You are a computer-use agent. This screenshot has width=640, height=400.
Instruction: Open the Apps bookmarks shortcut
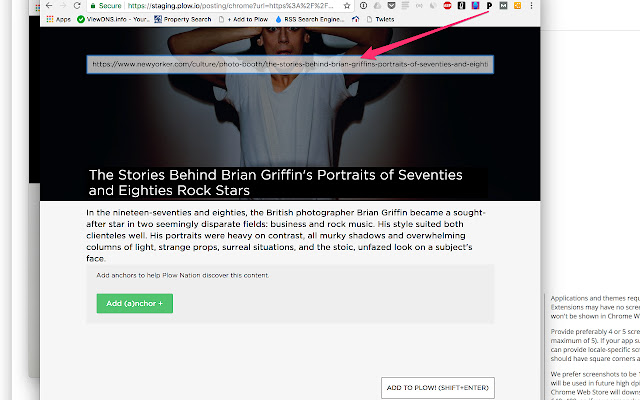(57, 18)
